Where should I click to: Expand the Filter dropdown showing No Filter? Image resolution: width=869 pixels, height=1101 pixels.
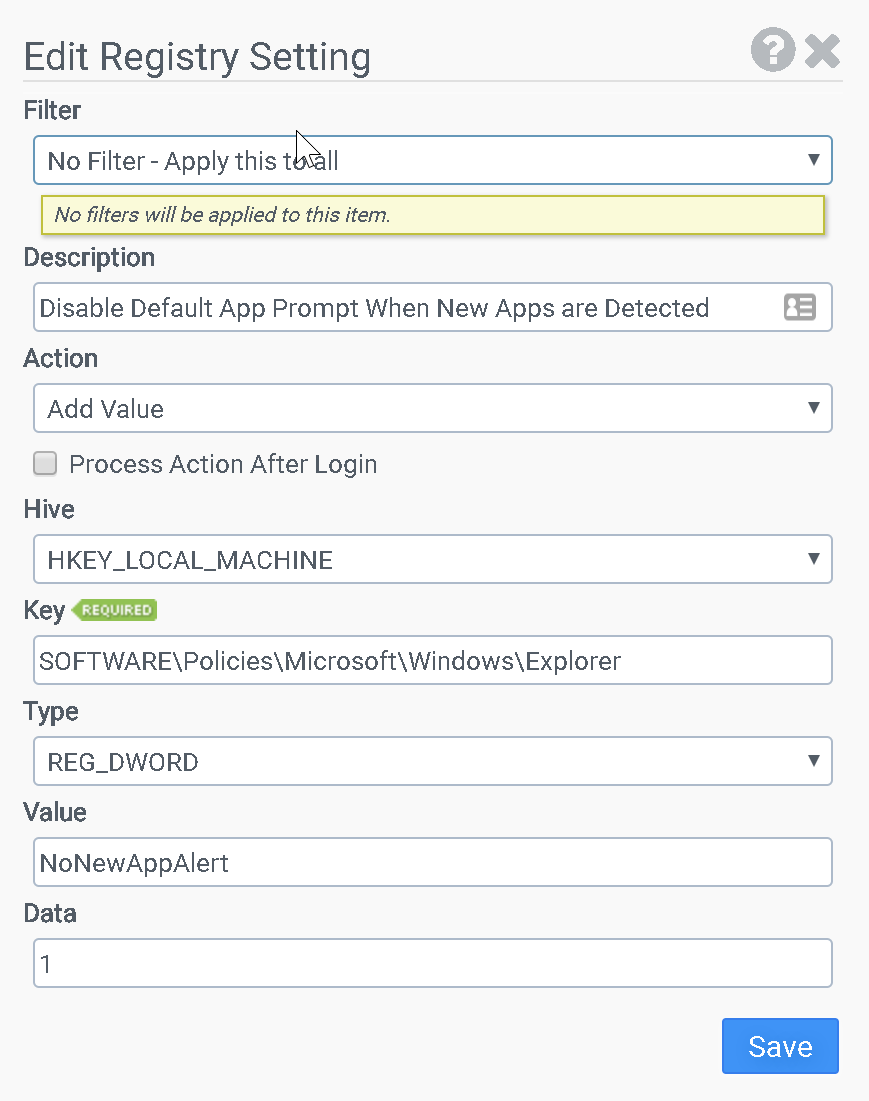(432, 160)
